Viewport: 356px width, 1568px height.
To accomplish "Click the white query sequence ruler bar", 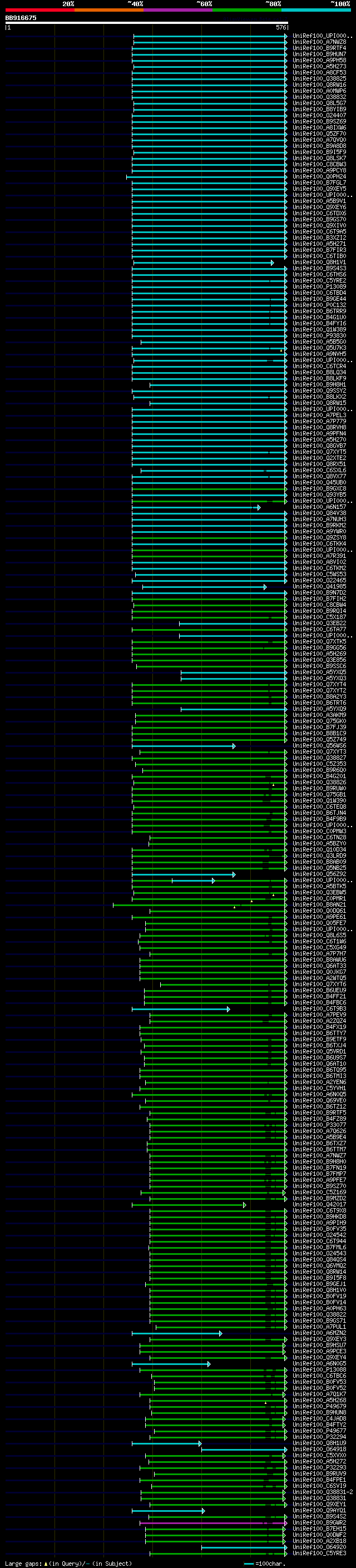I will 147,23.
